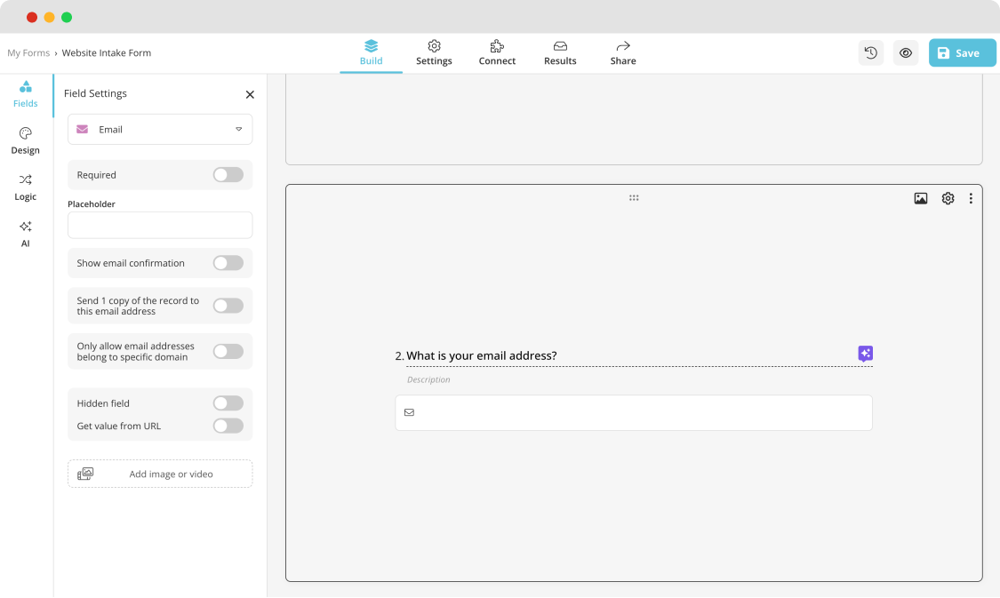
Task: Click the Placeholder text input field
Action: (159, 225)
